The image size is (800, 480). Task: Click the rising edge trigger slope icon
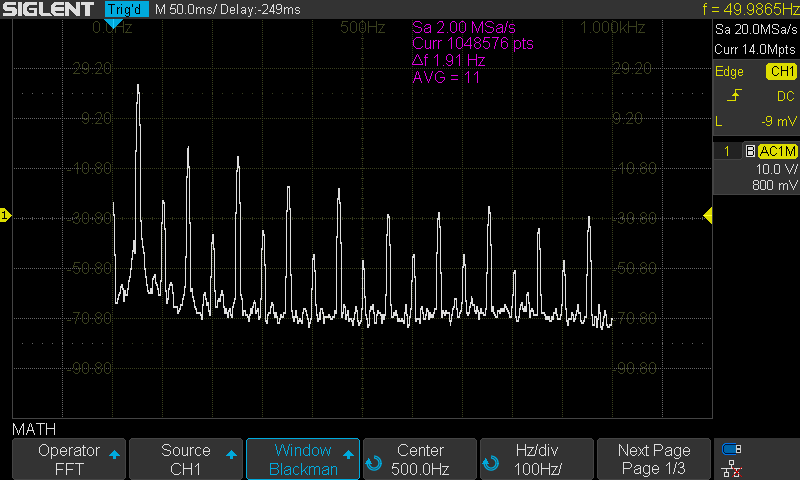734,95
